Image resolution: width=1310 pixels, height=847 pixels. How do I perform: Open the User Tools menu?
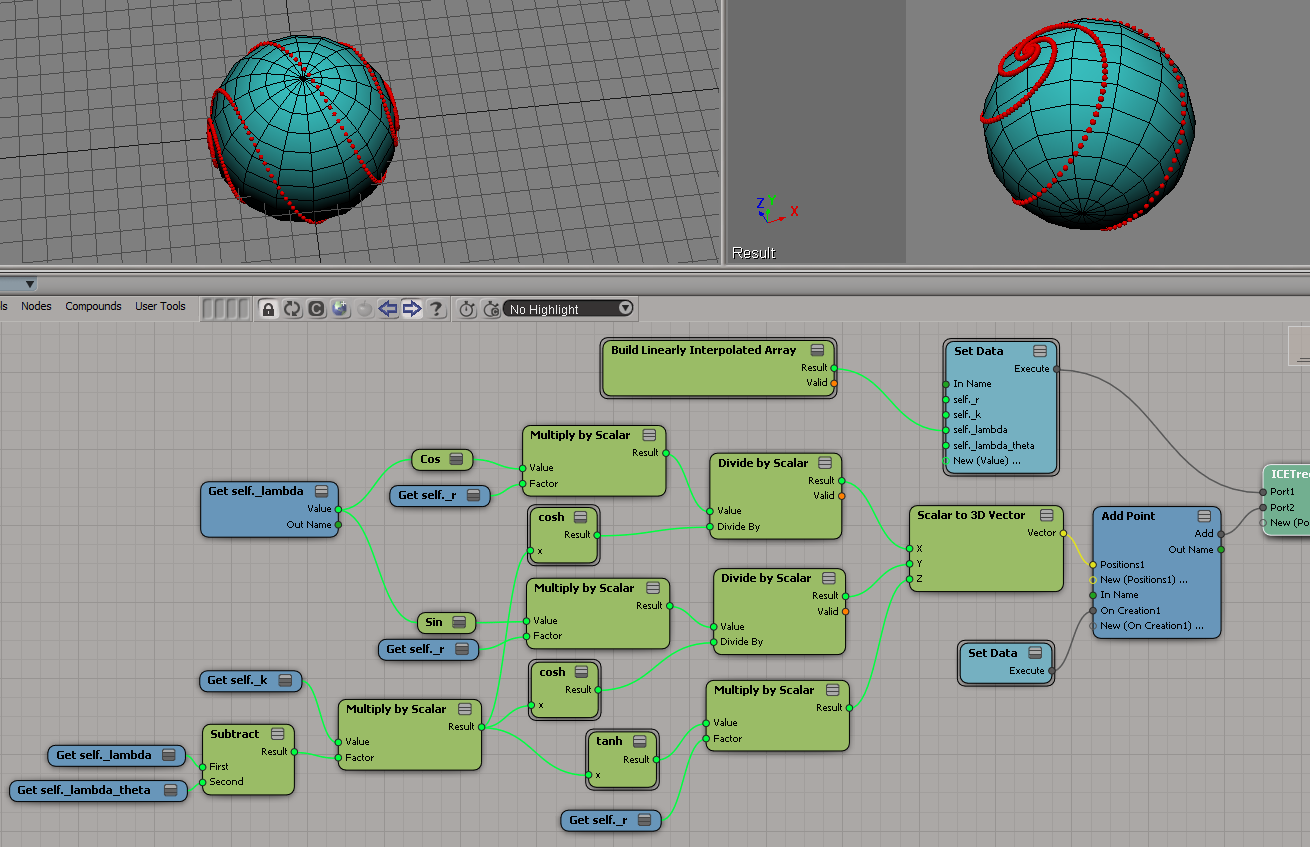(x=160, y=306)
